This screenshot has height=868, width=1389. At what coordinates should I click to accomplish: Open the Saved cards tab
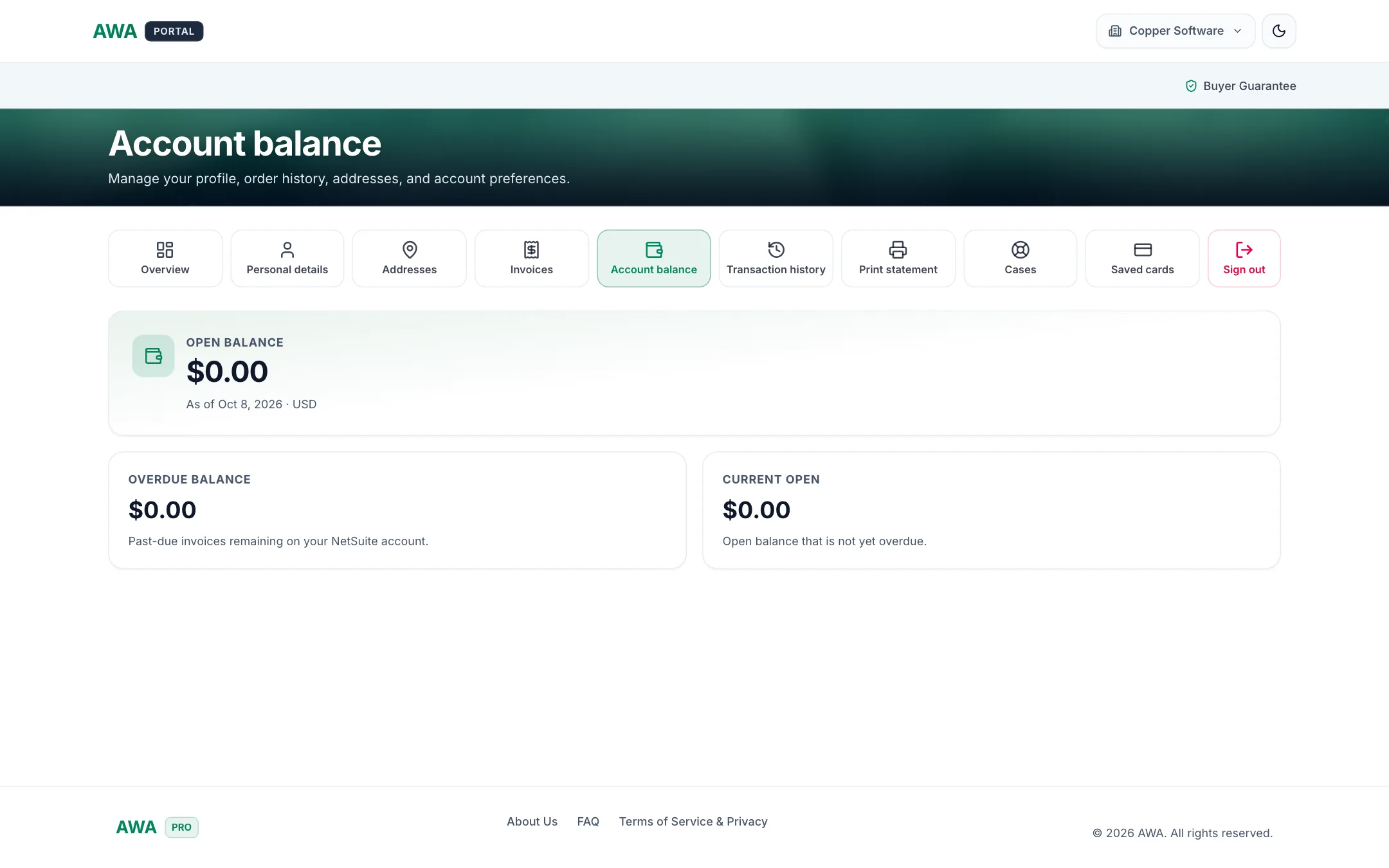click(x=1143, y=258)
